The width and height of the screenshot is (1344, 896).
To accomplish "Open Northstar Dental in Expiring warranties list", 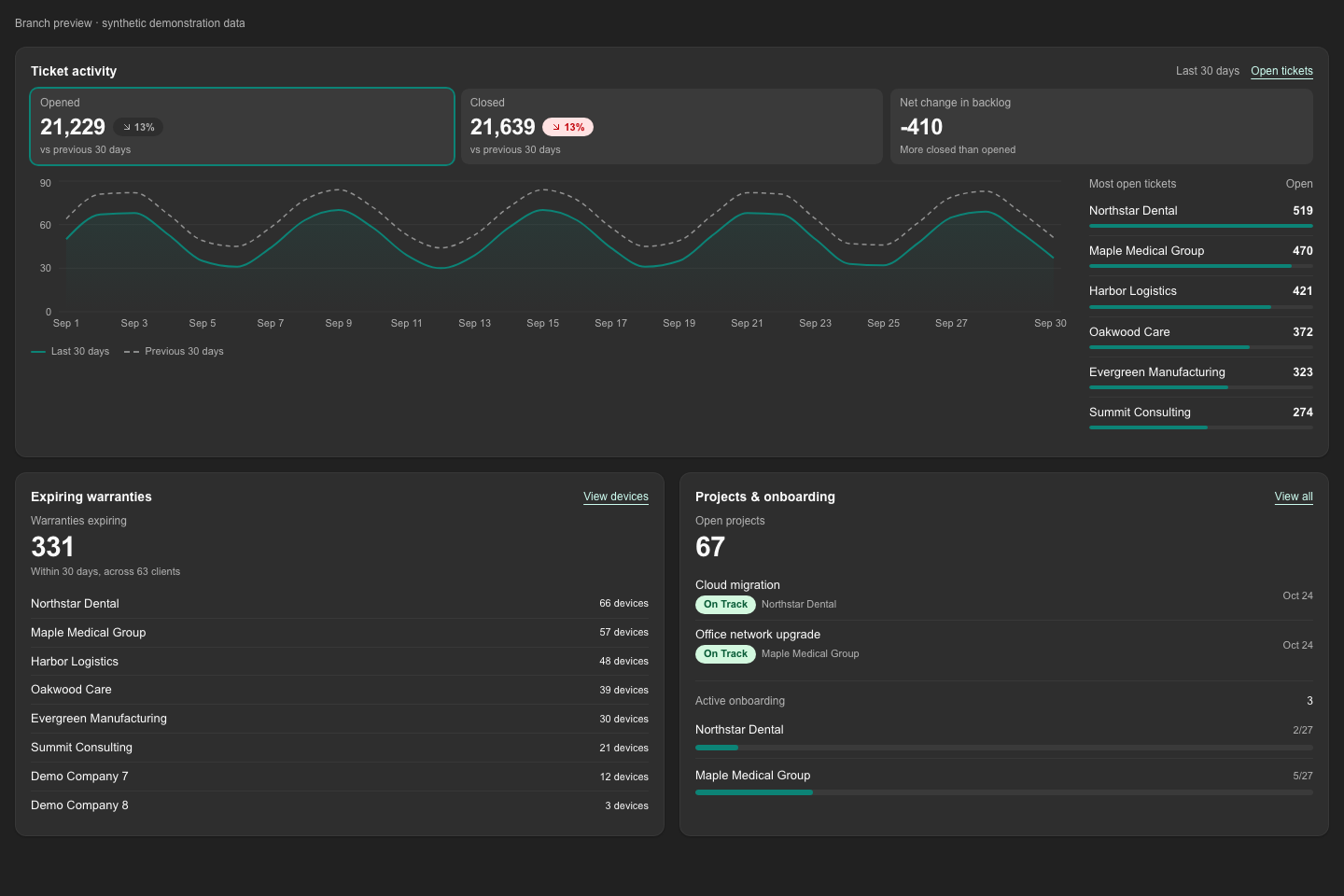I will click(340, 604).
